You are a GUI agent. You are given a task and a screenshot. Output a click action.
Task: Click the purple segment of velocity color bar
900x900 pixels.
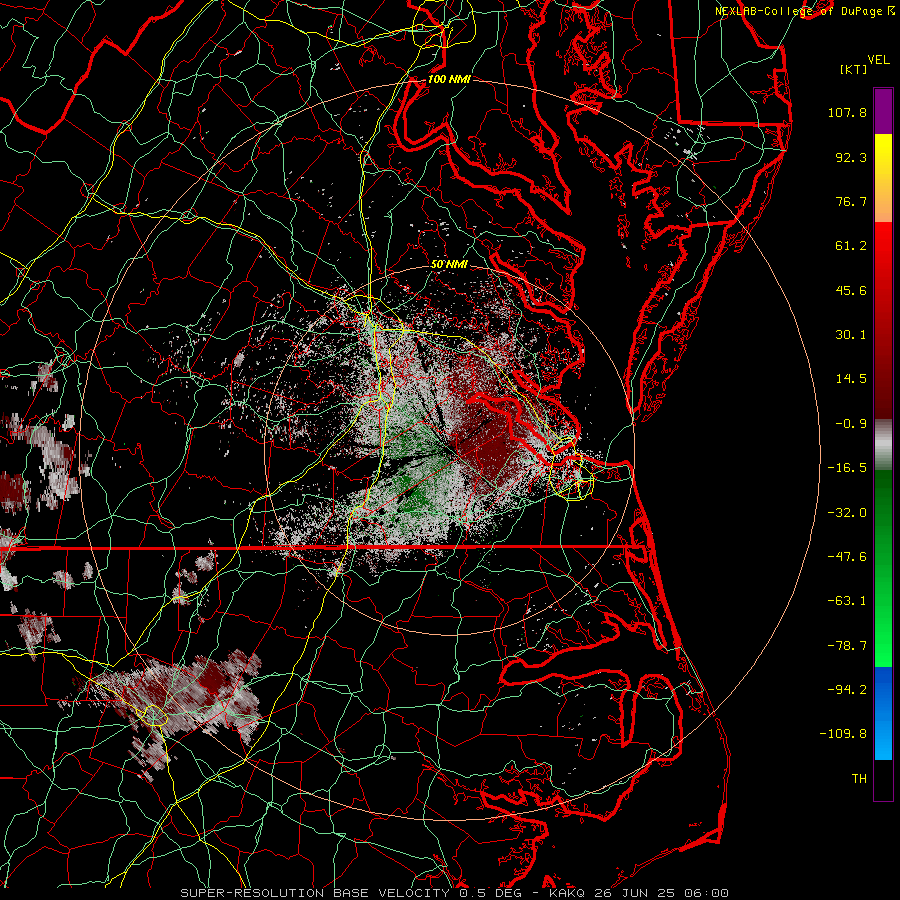pos(883,111)
